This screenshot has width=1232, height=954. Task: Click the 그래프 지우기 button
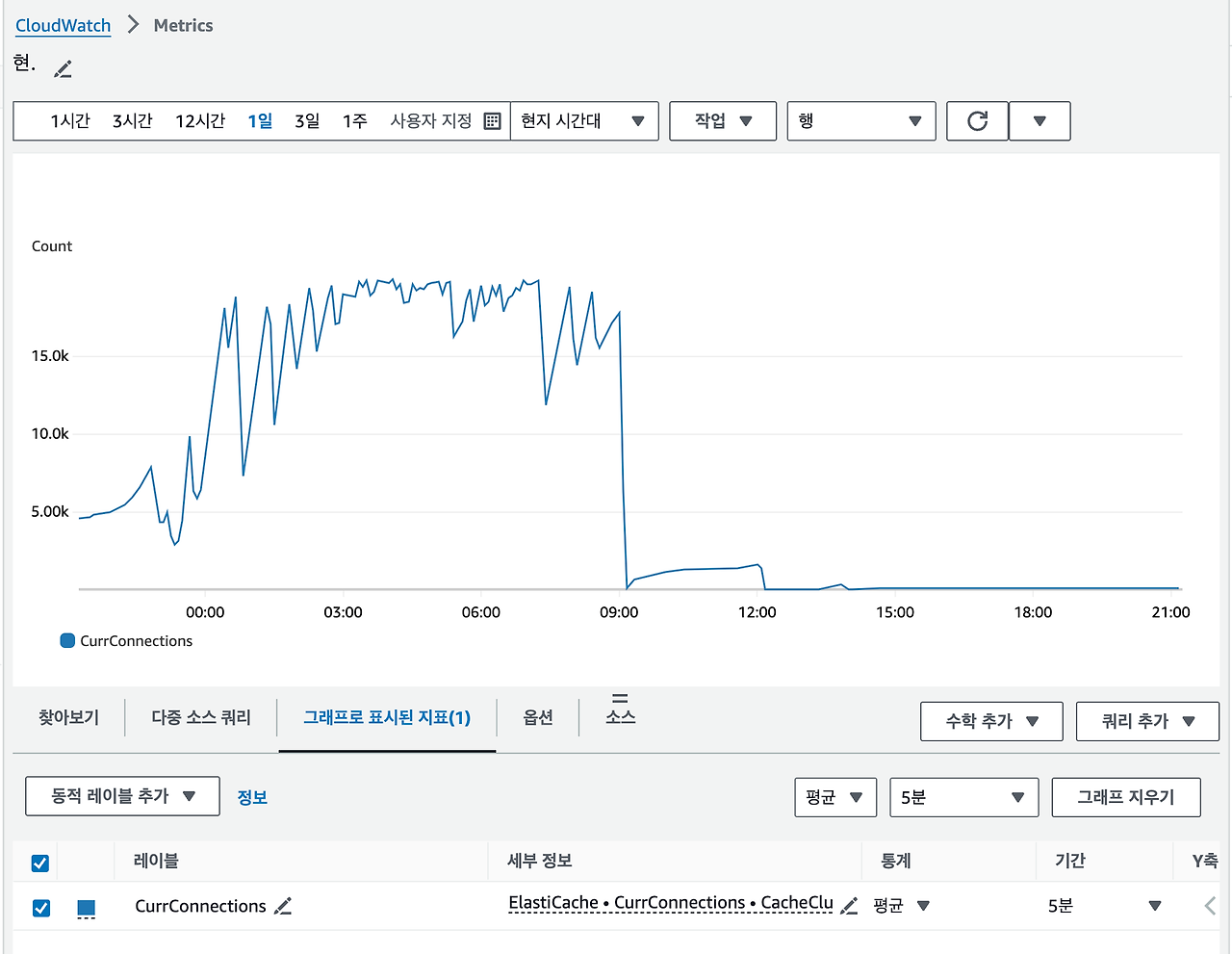tap(1126, 797)
